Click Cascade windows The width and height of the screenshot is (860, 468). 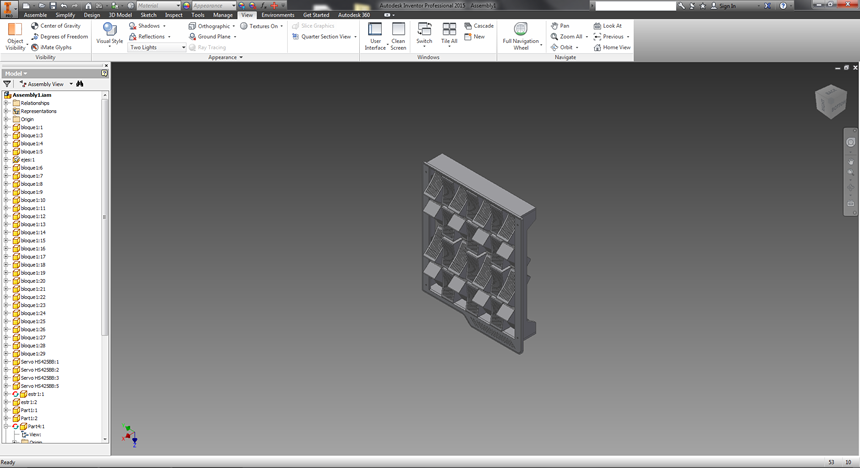pyautogui.click(x=479, y=26)
